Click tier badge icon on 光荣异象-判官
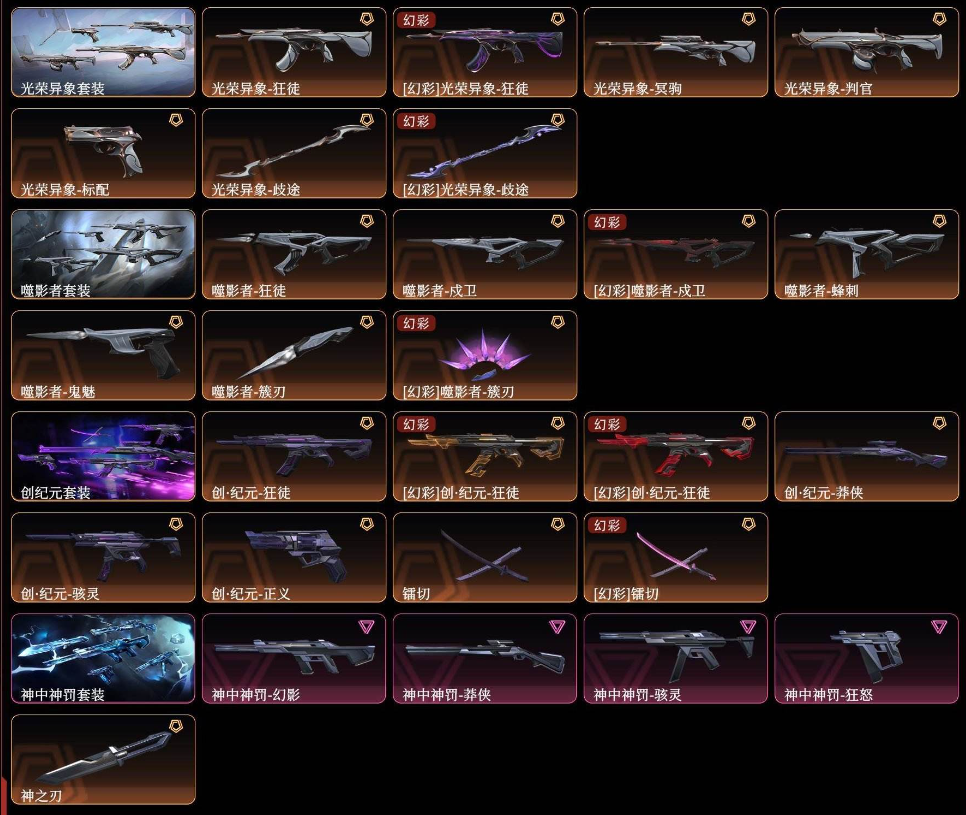Image resolution: width=966 pixels, height=815 pixels. 939,19
